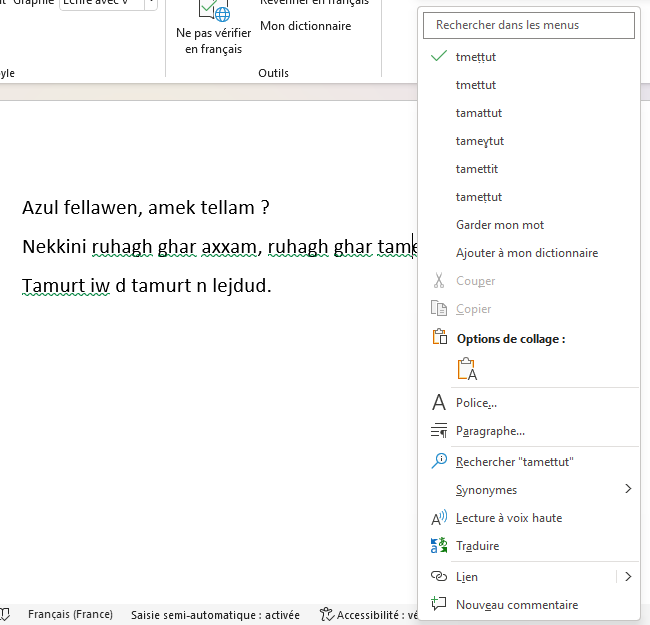The height and width of the screenshot is (625, 650).
Task: Open the Paragraphe settings
Action: pyautogui.click(x=490, y=431)
